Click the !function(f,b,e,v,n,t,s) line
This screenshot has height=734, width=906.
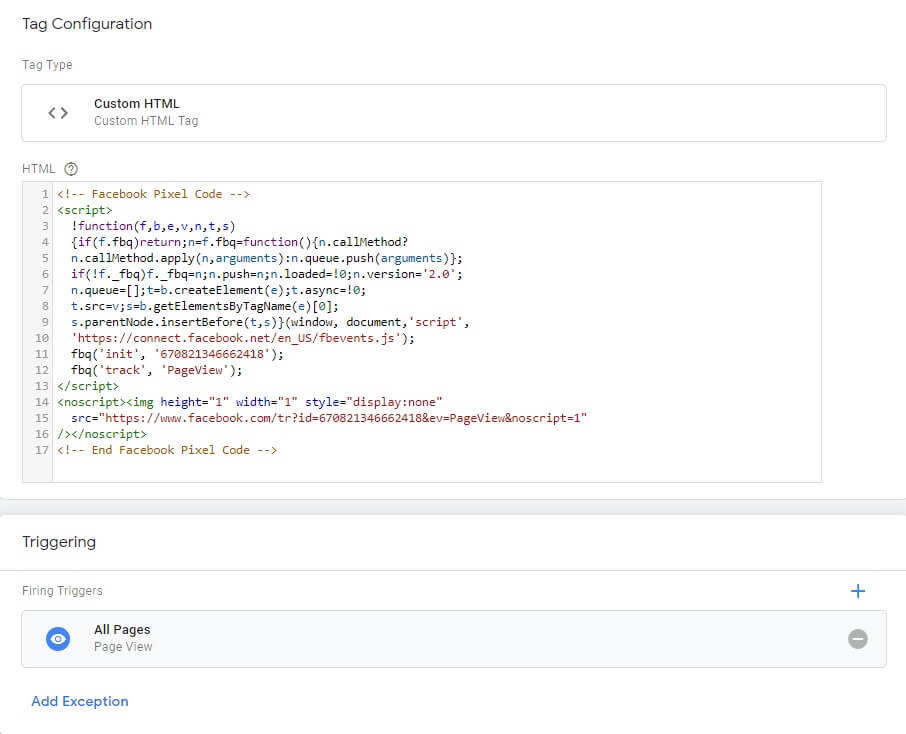(153, 226)
